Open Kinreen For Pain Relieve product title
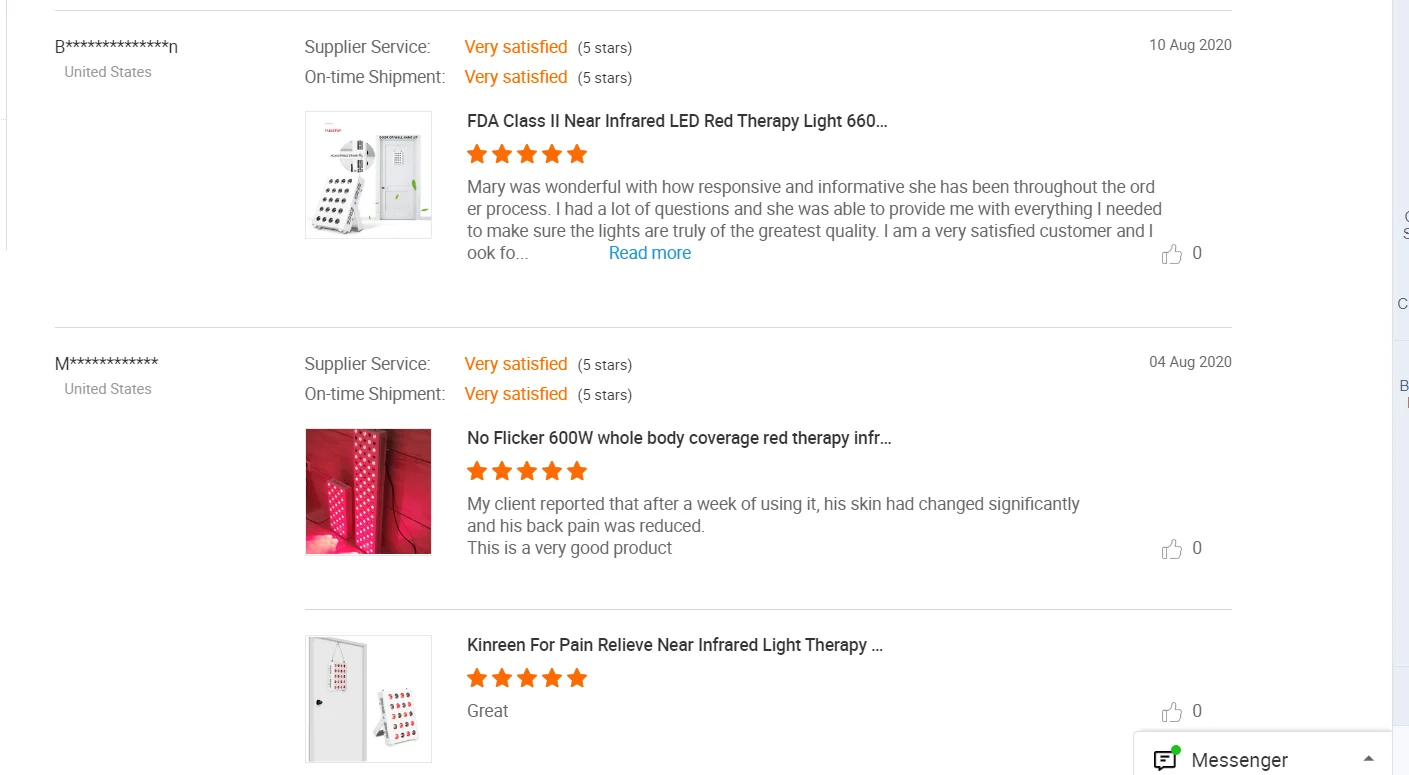The width and height of the screenshot is (1409, 775). 675,645
